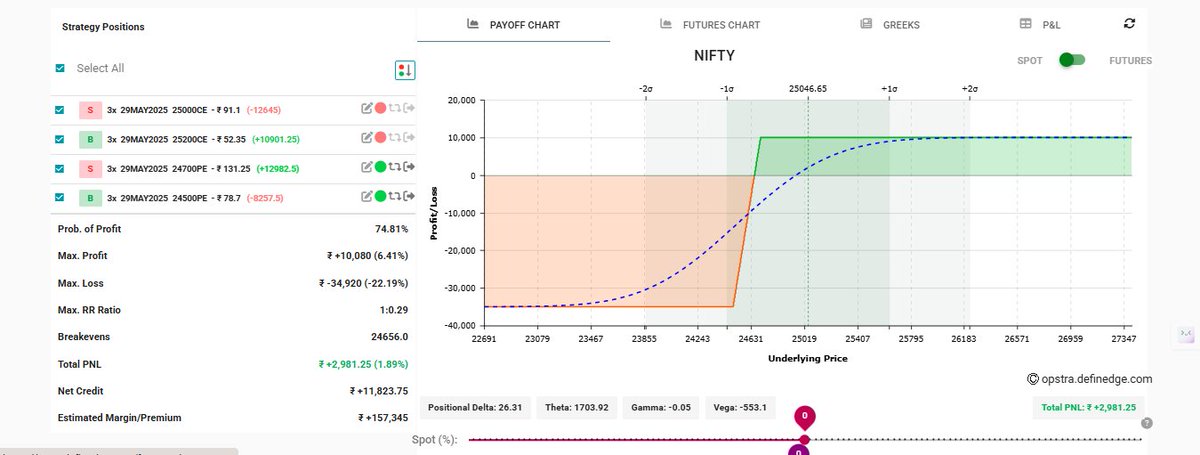Click the sort positions icon beside Select All
Image resolution: width=1200 pixels, height=455 pixels.
coord(405,70)
